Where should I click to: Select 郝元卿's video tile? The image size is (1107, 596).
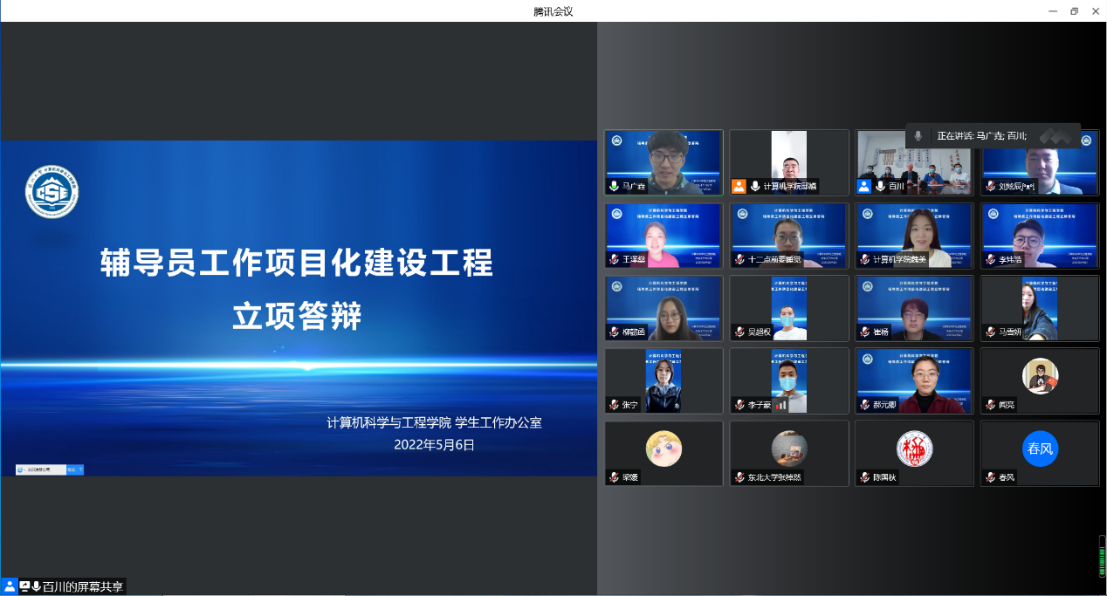tap(913, 380)
